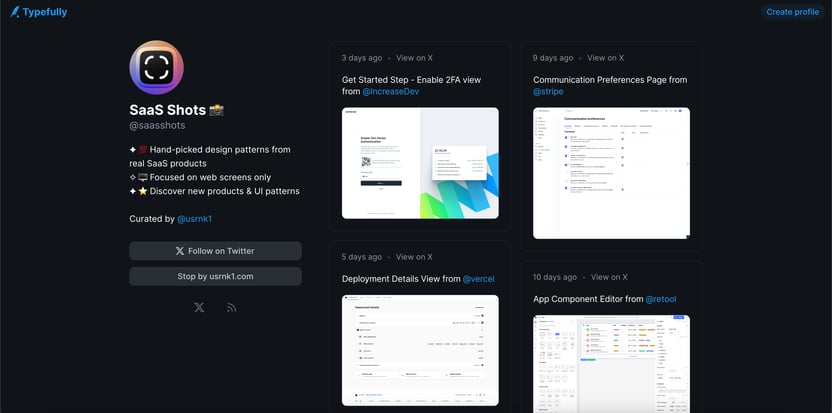This screenshot has height=413, width=832.
Task: Click the SaaS Shots profile avatar
Action: 157,67
